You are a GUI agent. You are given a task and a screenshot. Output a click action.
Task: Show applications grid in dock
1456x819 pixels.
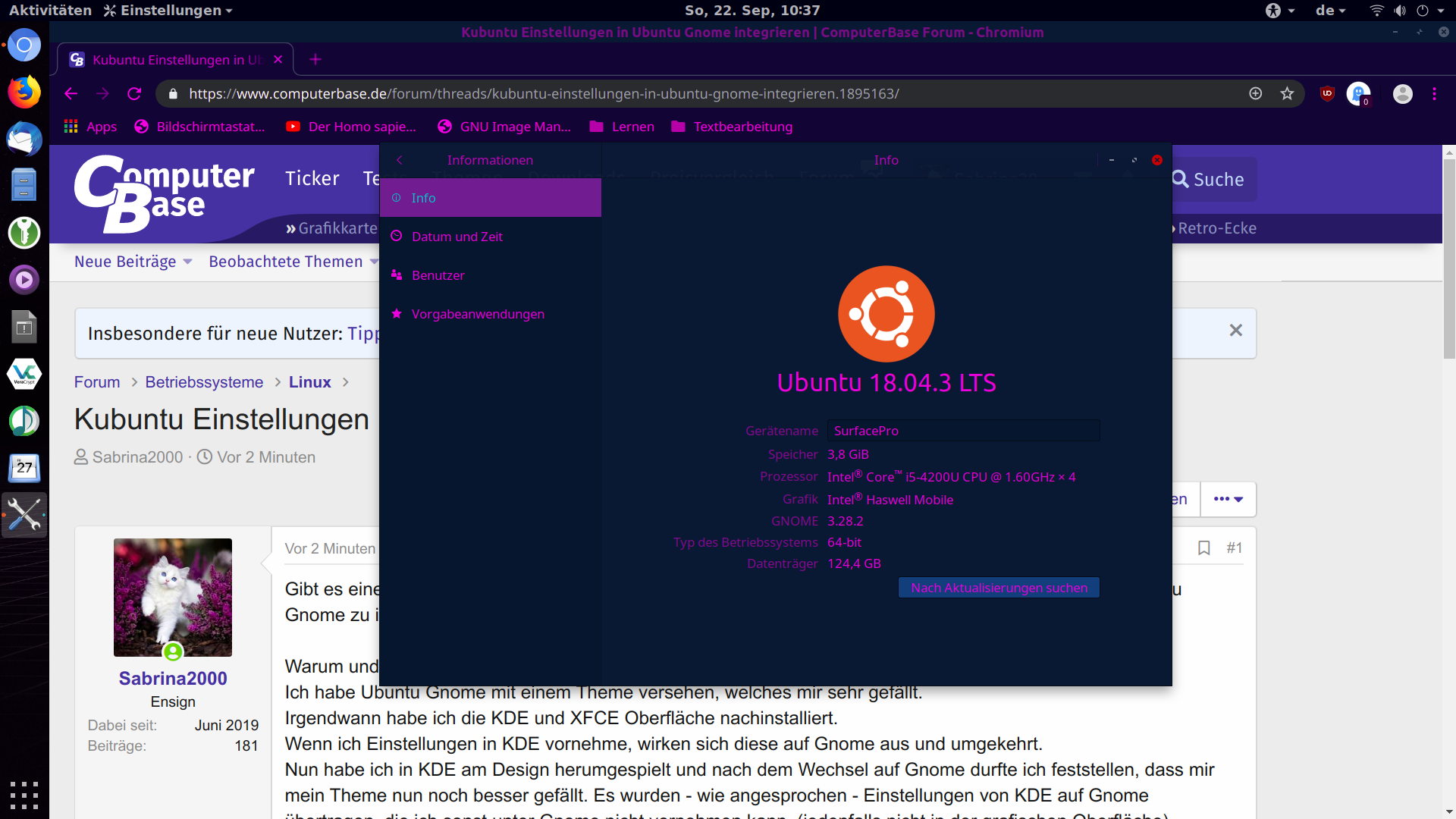[24, 795]
